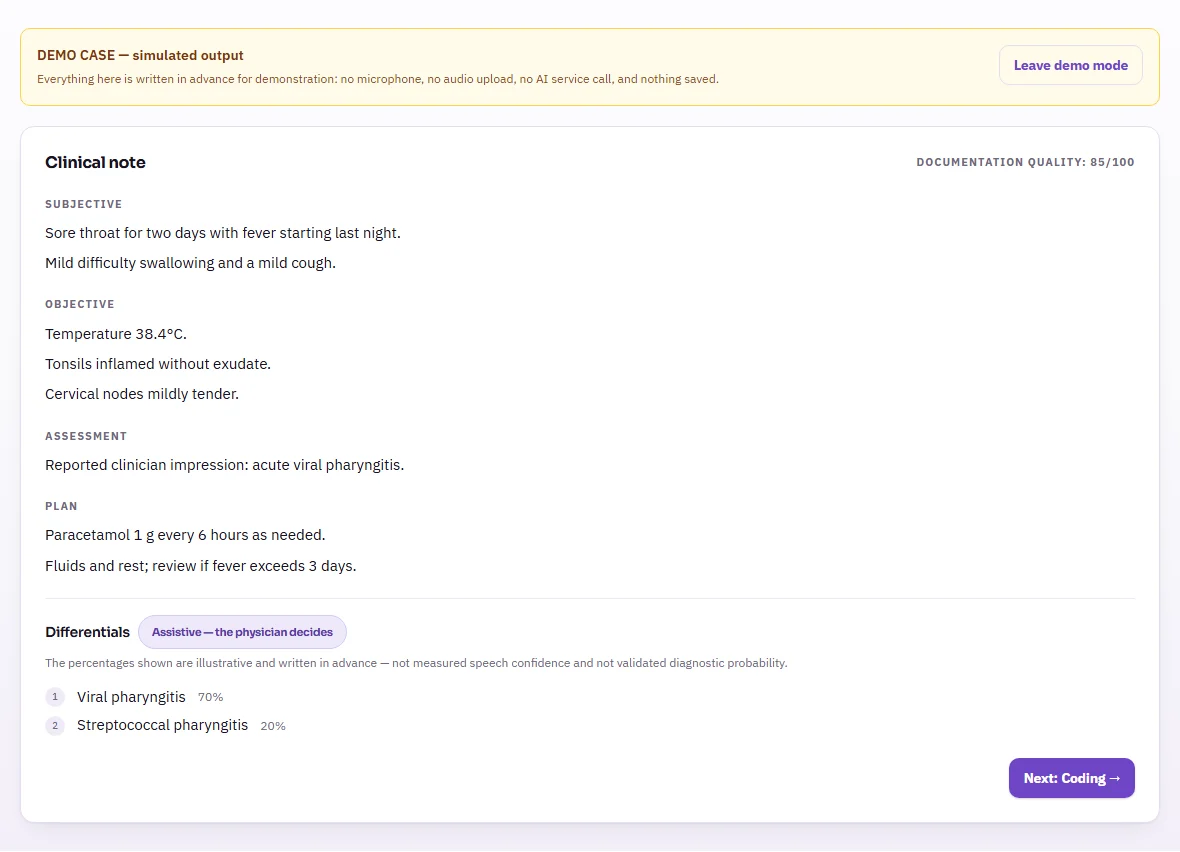Click the Differentials heading
The width and height of the screenshot is (1180, 852).
pos(87,632)
